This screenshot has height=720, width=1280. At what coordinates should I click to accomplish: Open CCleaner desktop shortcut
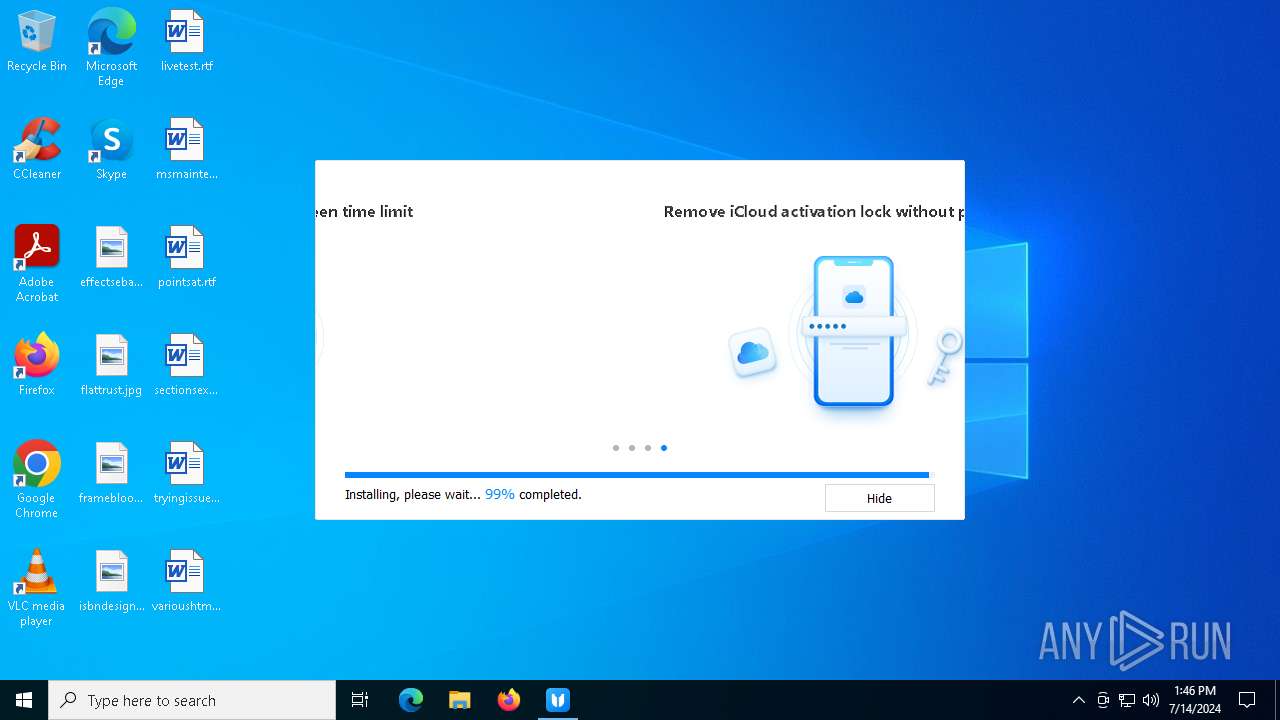(x=37, y=150)
